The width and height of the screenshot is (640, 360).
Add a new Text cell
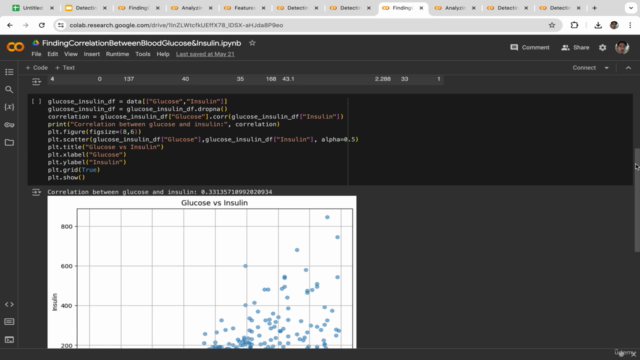(x=65, y=68)
